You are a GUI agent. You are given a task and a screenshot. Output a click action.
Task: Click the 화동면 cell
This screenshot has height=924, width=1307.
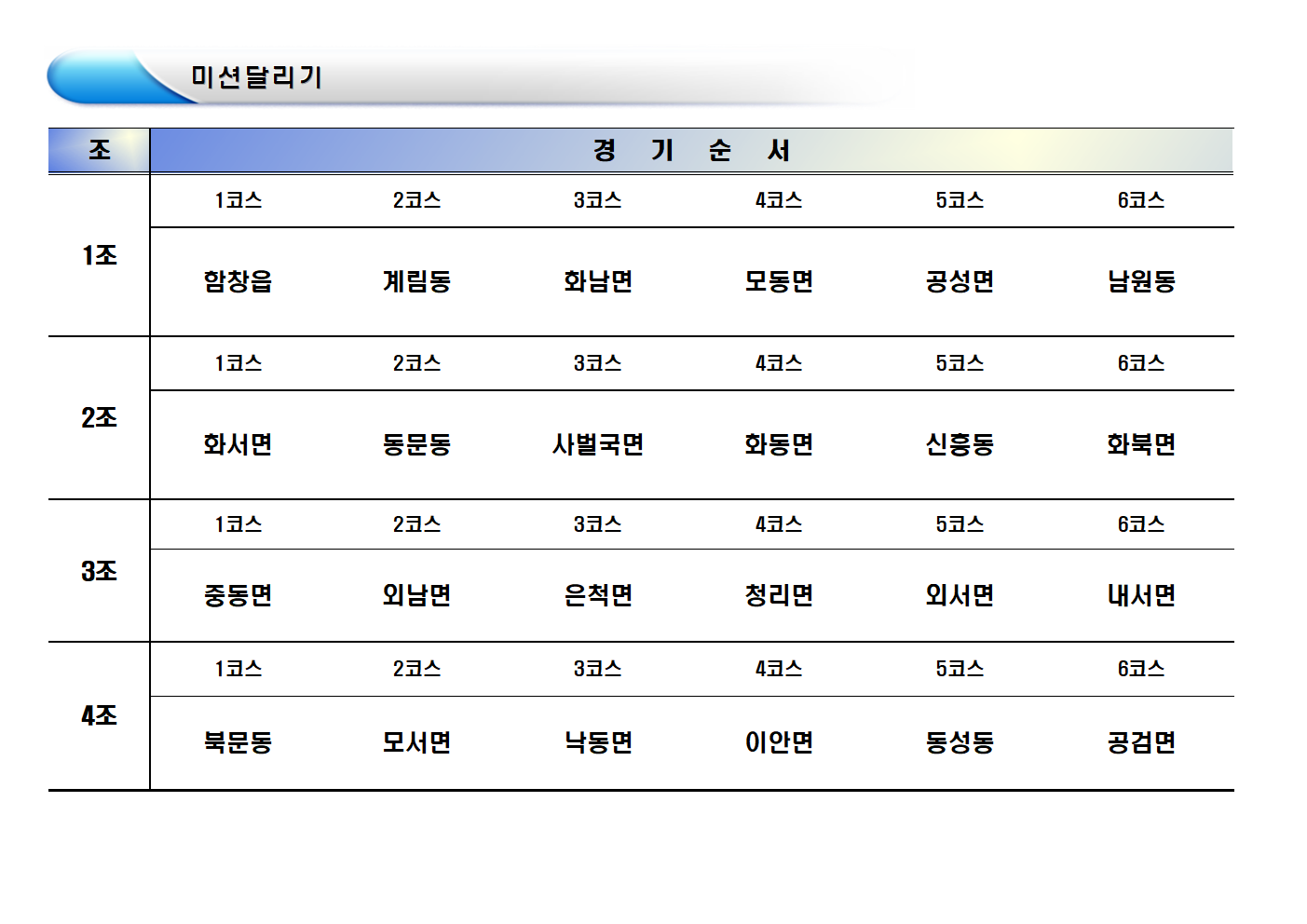click(x=779, y=444)
